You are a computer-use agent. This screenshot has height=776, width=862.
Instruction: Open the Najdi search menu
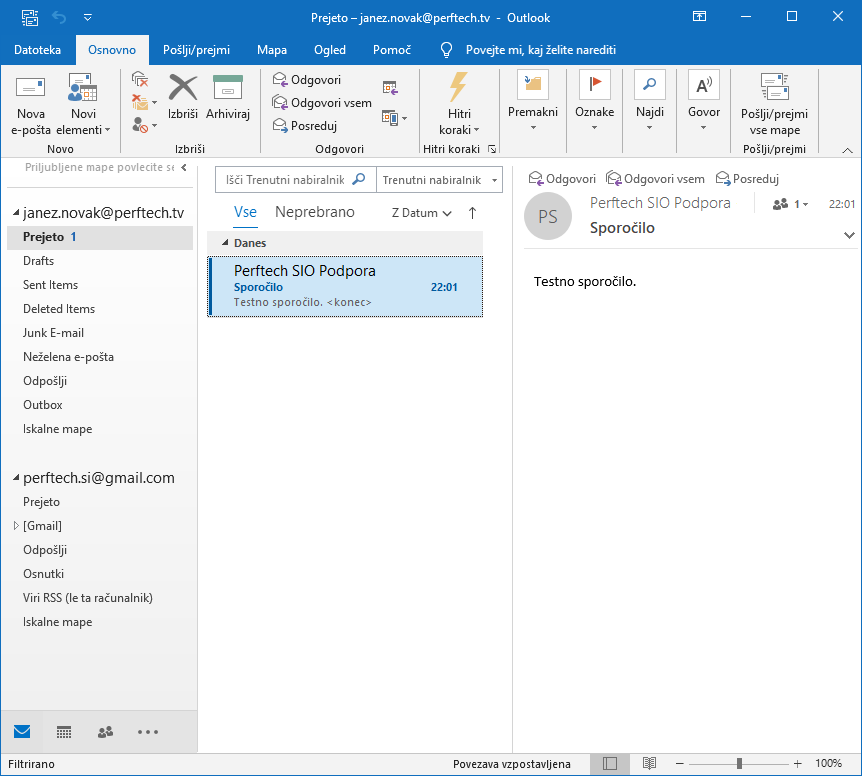pos(650,102)
